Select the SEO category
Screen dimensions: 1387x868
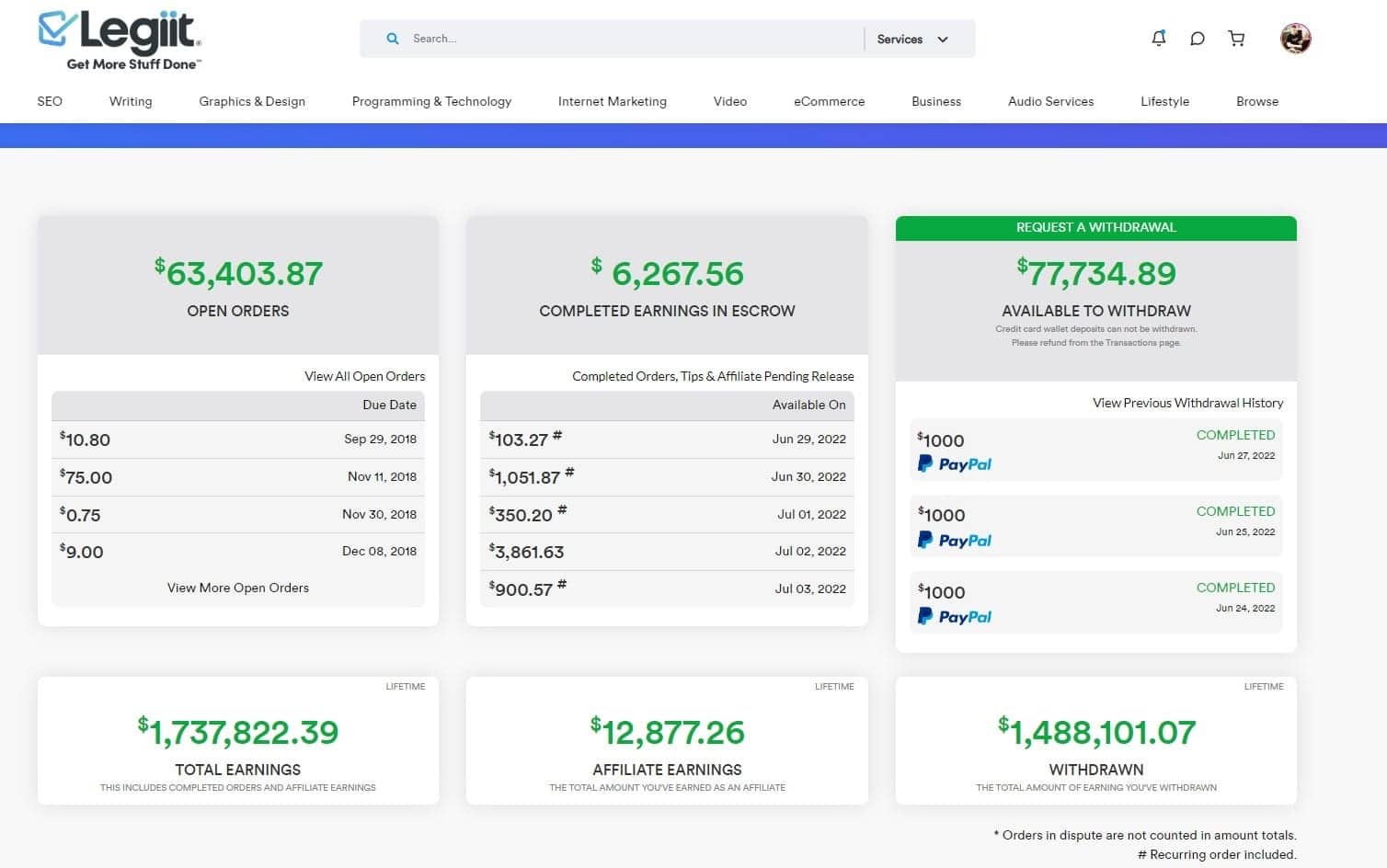tap(50, 101)
